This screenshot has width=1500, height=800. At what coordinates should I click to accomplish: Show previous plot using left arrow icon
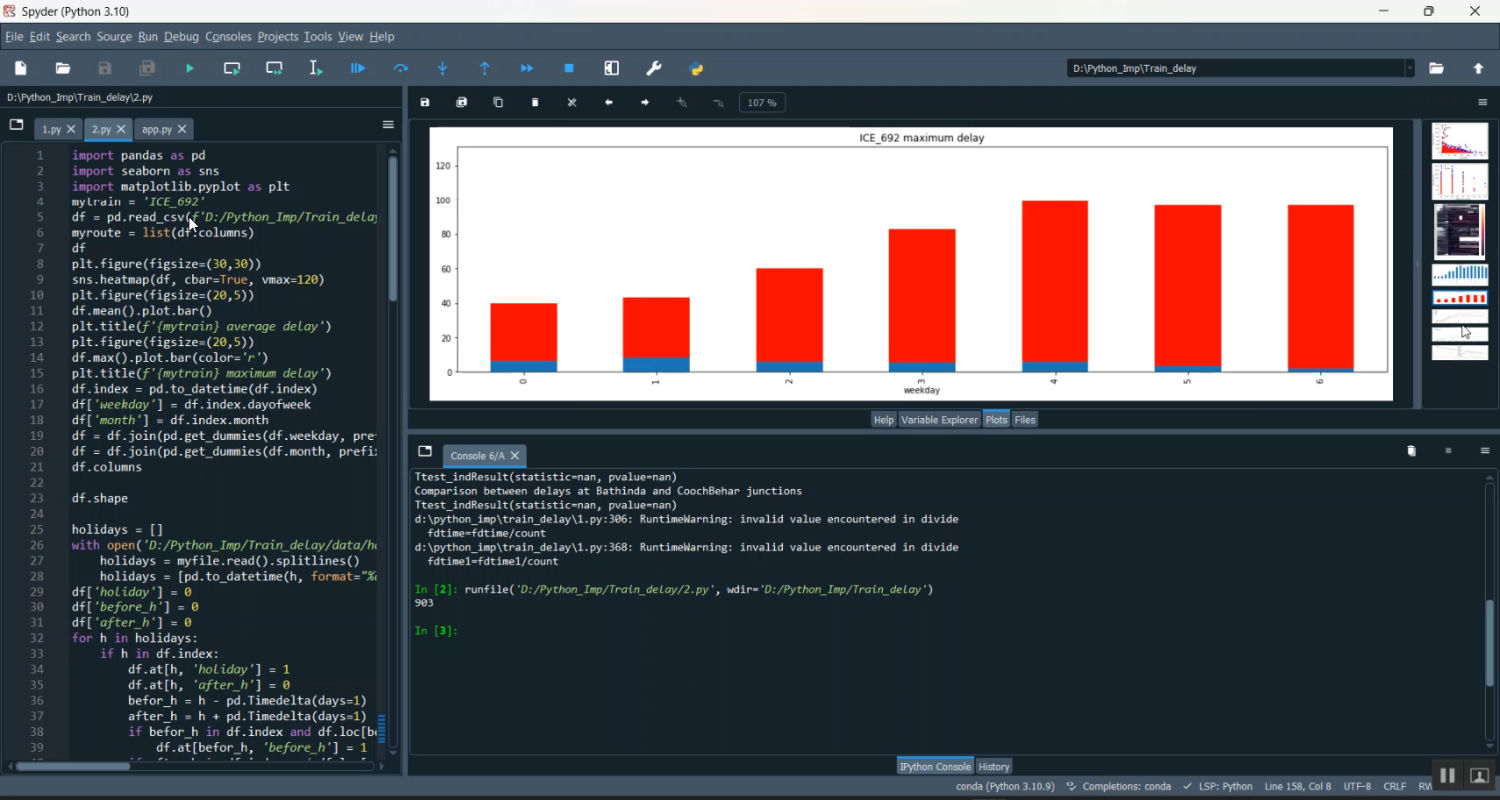coord(608,102)
